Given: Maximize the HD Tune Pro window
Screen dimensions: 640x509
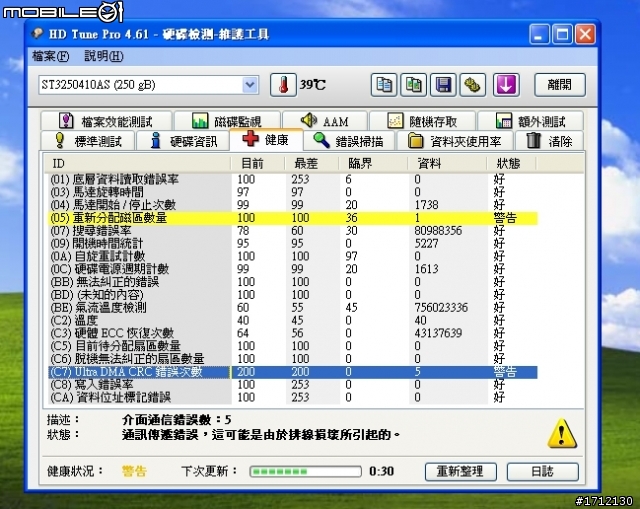Looking at the screenshot, I should point(562,34).
